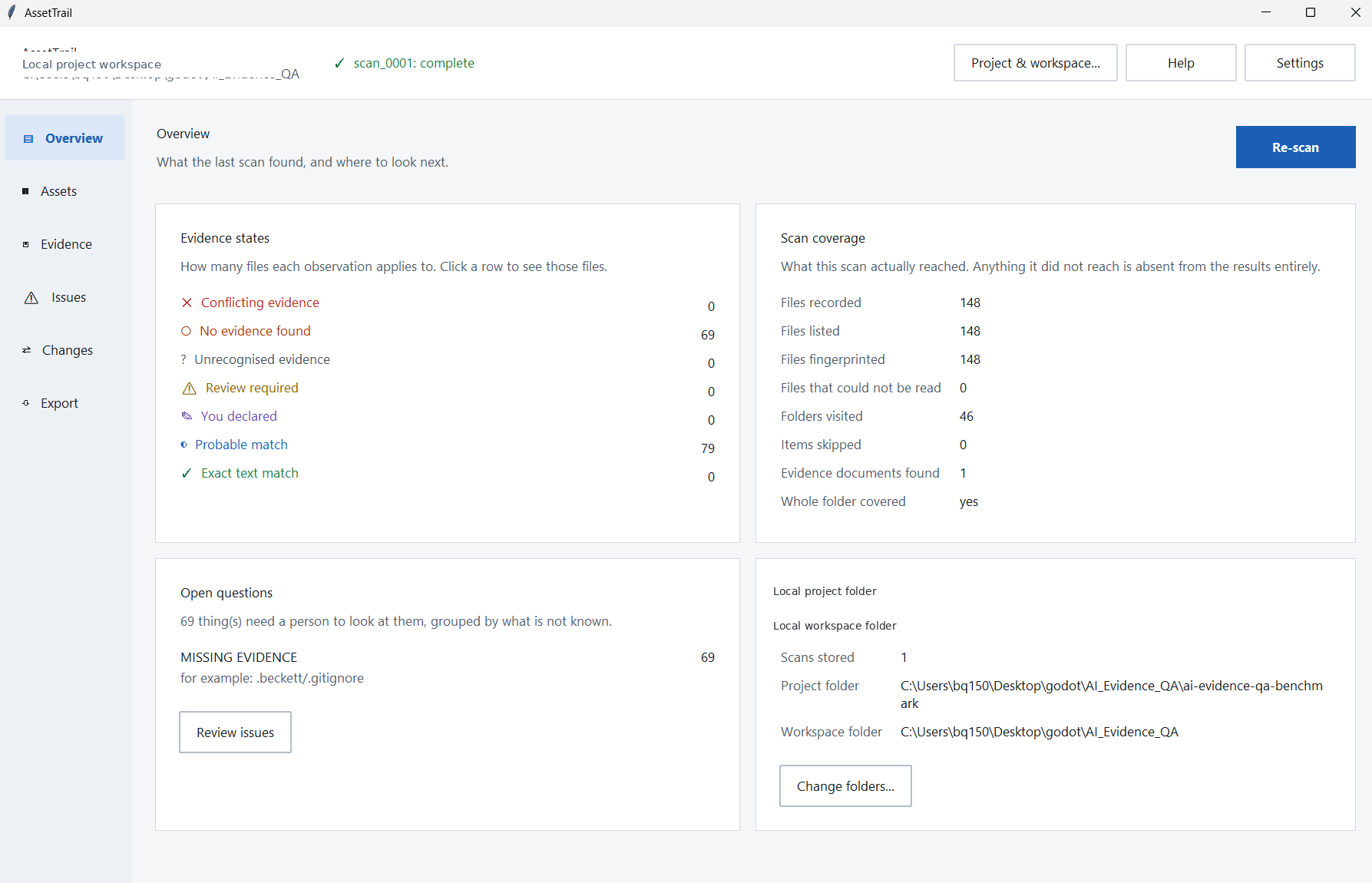Click the Issues warning triangle icon

tap(31, 298)
